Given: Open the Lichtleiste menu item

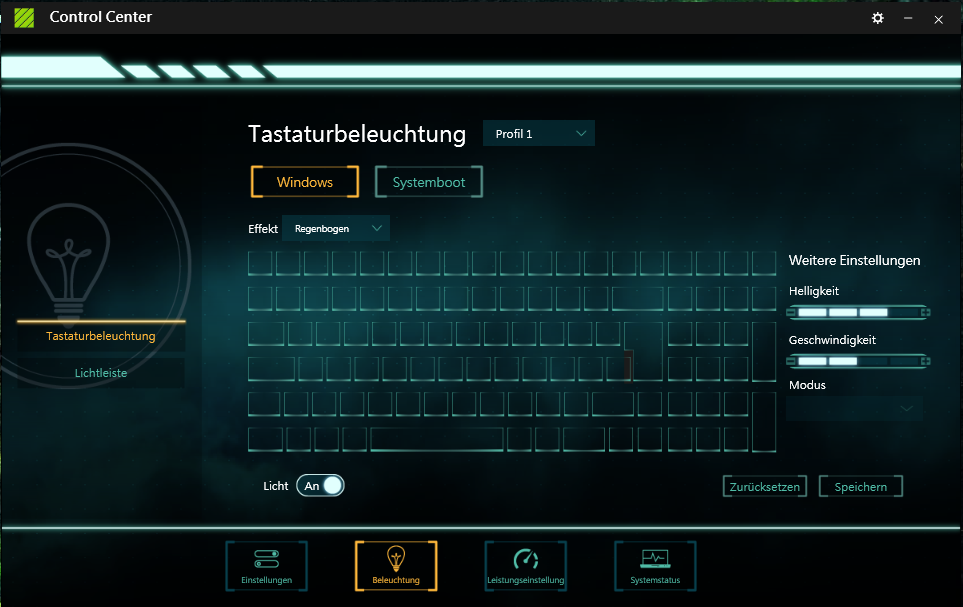Looking at the screenshot, I should point(101,373).
